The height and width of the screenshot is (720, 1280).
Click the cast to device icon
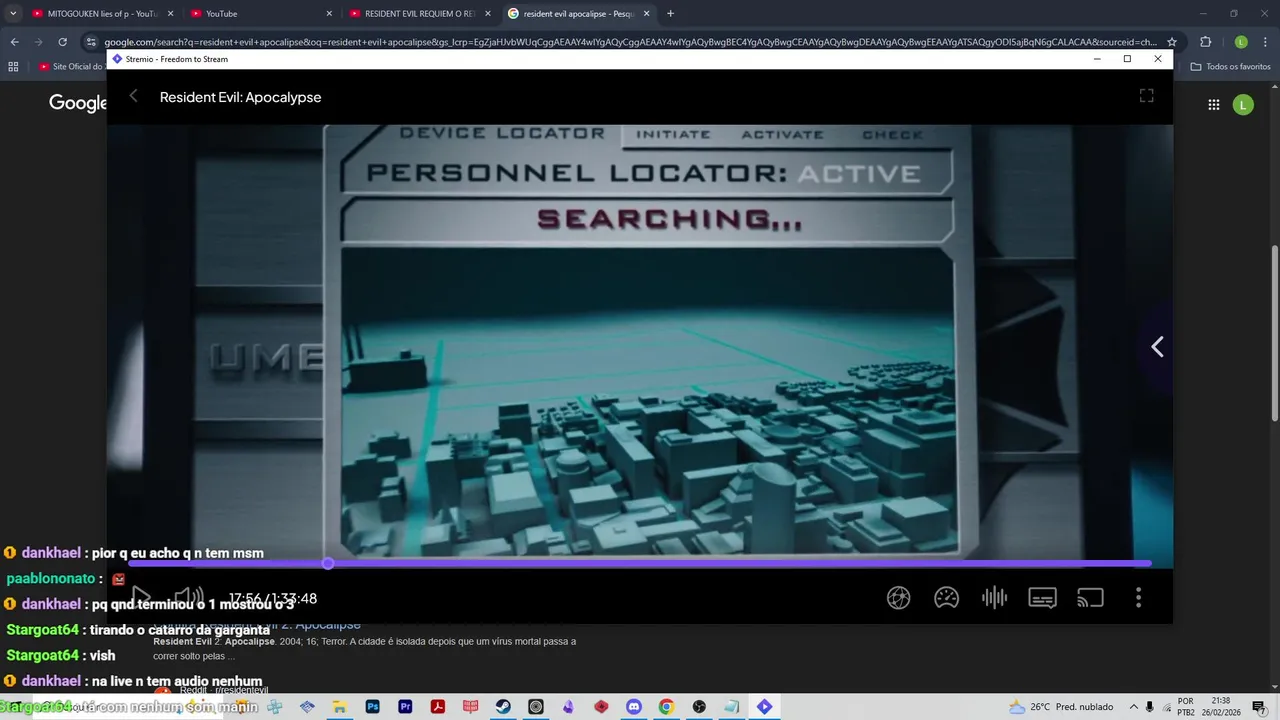1090,598
